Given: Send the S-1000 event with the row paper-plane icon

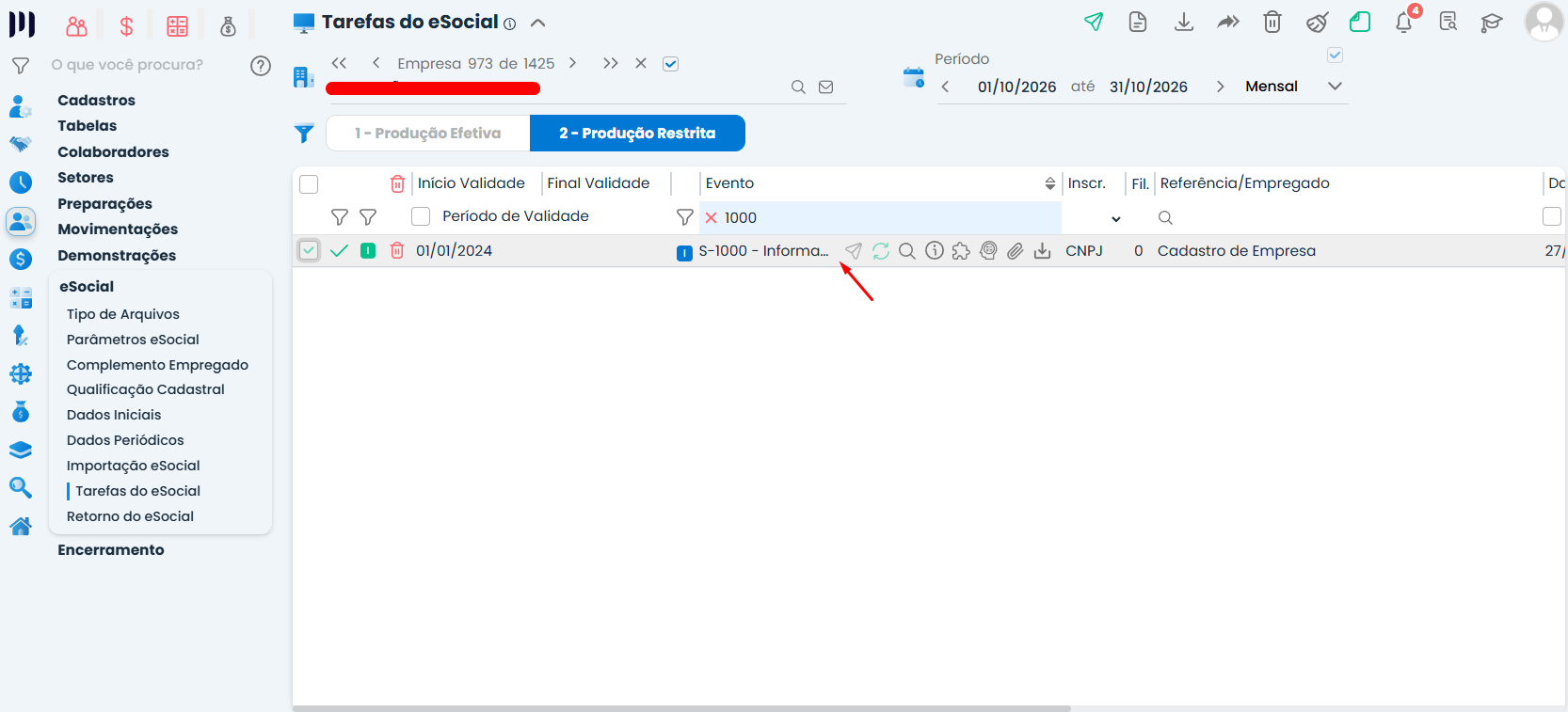Looking at the screenshot, I should (853, 251).
